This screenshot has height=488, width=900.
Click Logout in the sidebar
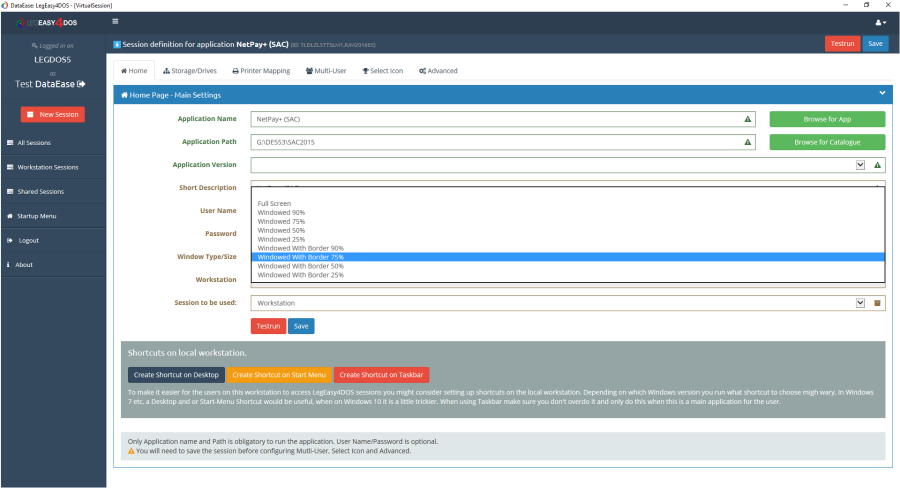53,241
